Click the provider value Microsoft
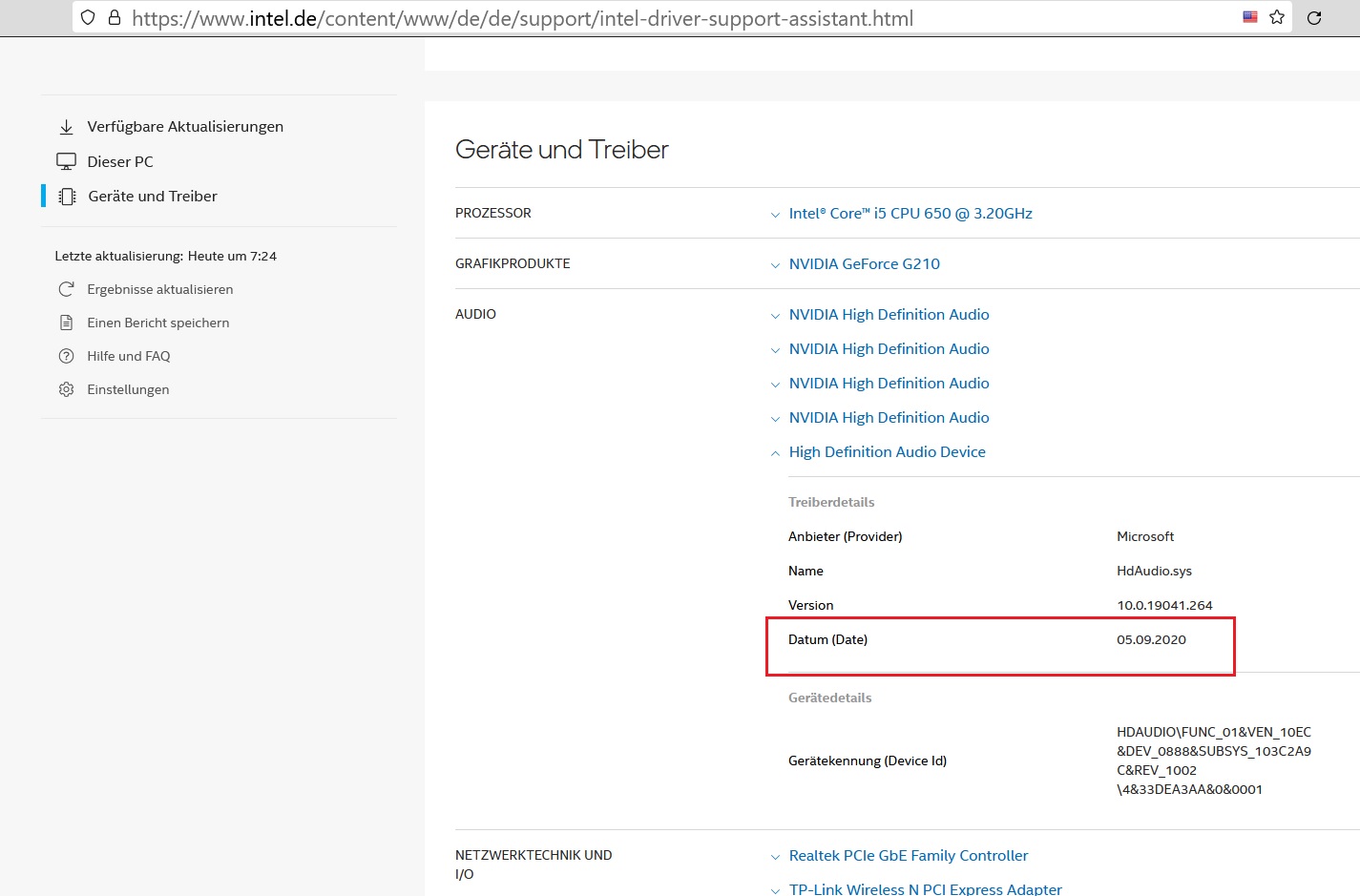This screenshot has height=896, width=1360. tap(1145, 536)
